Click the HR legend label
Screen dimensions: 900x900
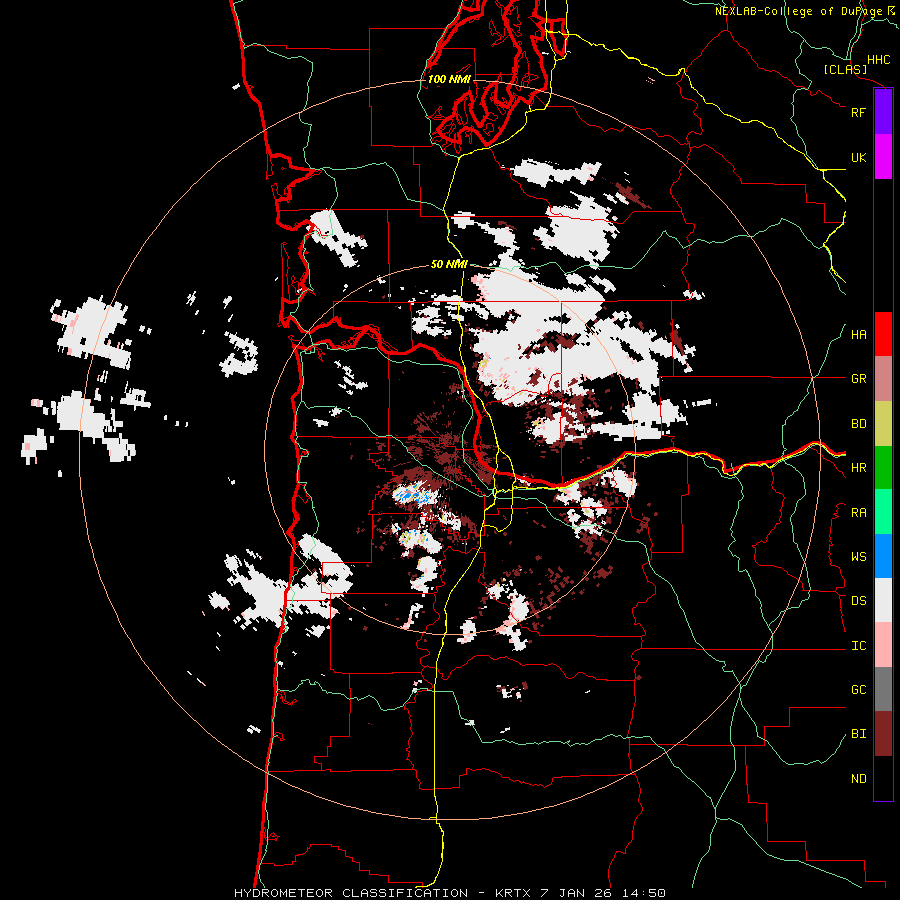point(859,468)
